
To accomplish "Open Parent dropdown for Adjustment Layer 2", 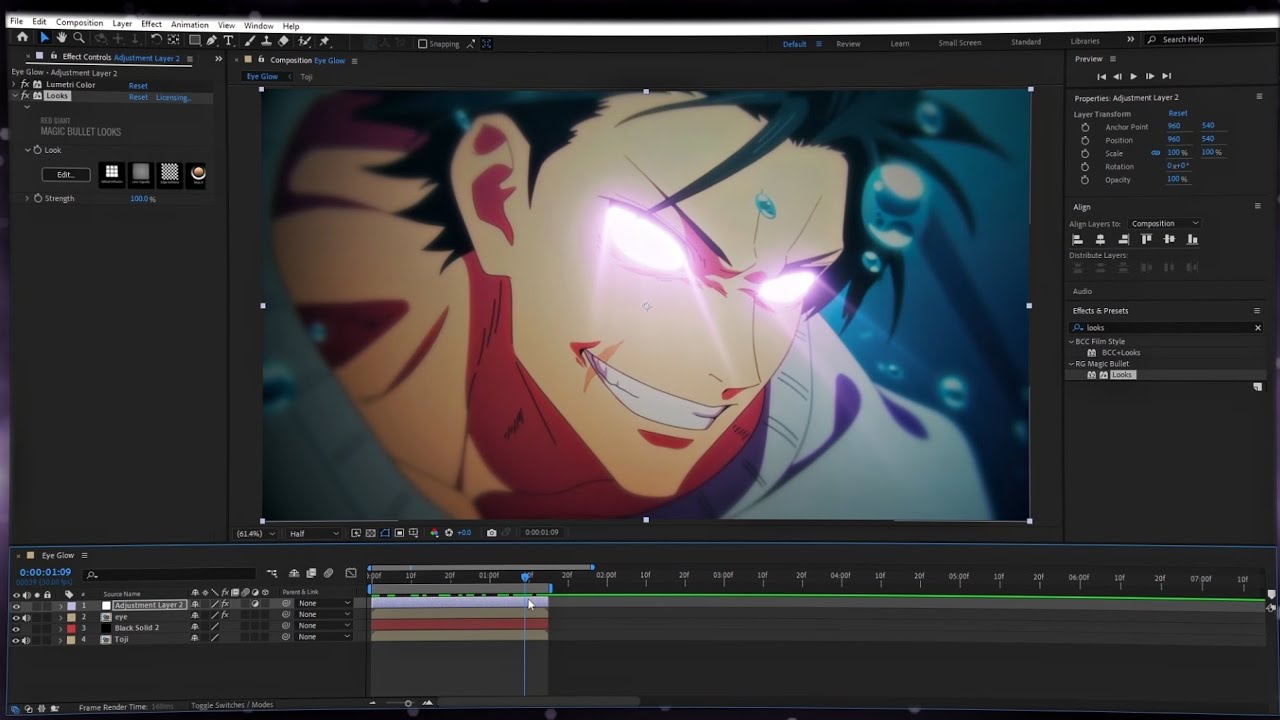I will tap(325, 604).
